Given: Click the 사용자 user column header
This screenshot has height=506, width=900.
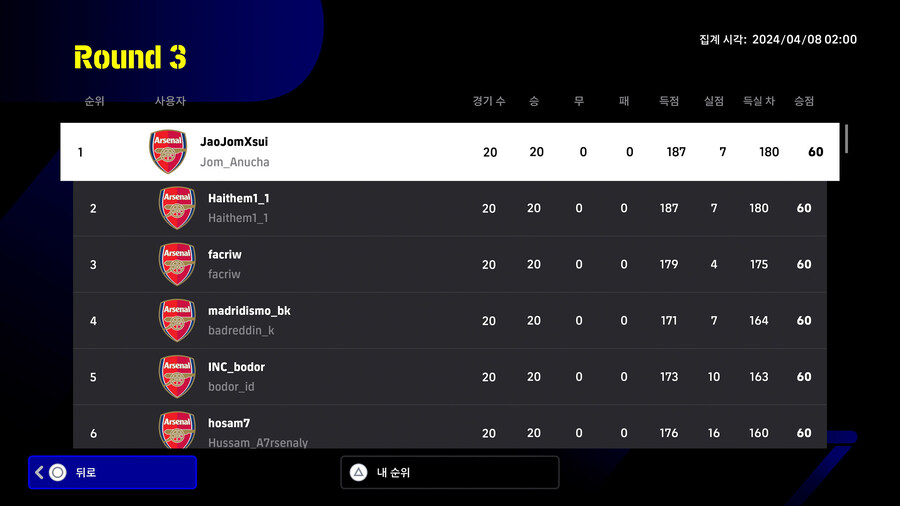Looking at the screenshot, I should [170, 101].
